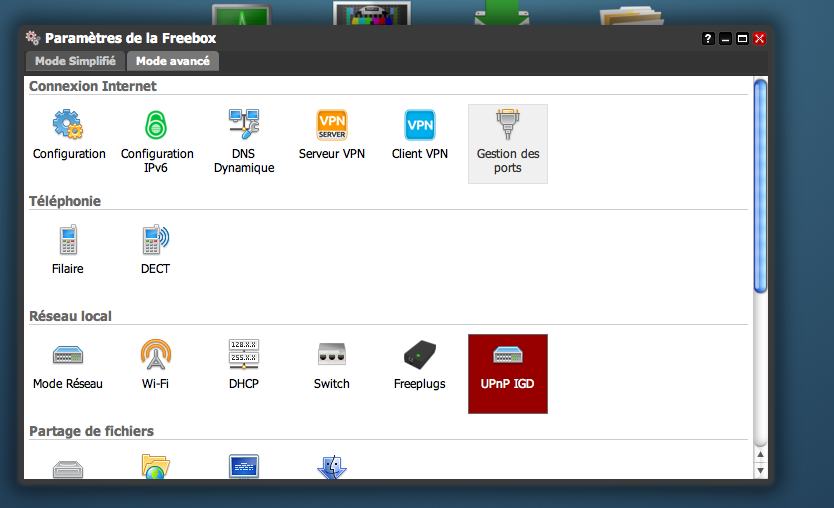Click the disk drive icon under Partage de fichiers
This screenshot has width=834, height=508.
[x=68, y=469]
